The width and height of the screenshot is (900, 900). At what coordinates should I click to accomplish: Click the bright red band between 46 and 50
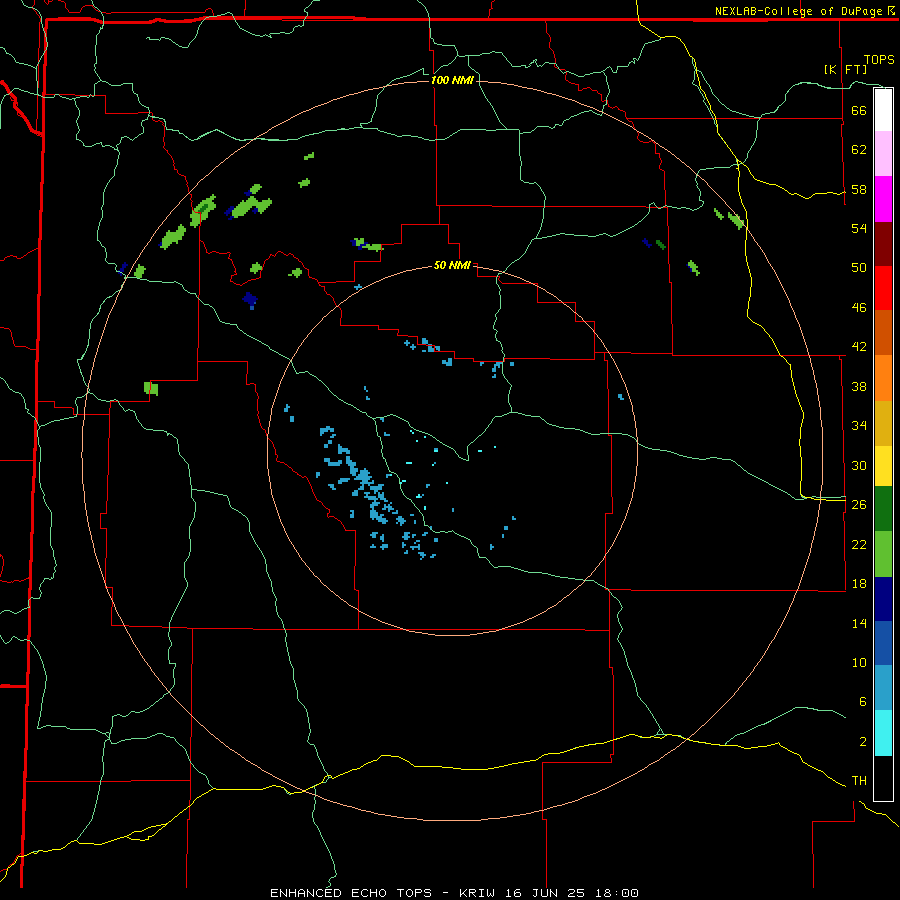(x=883, y=288)
